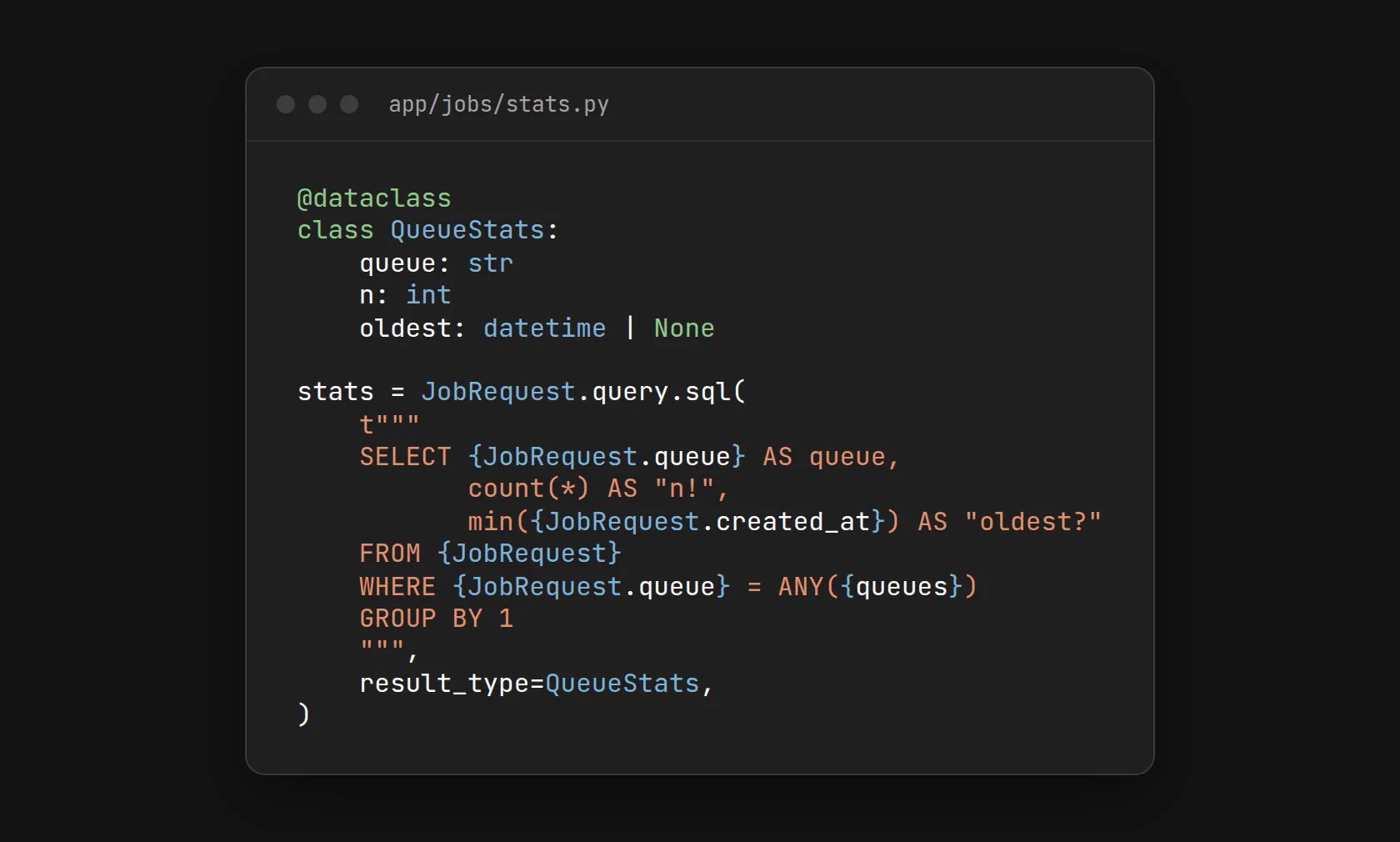This screenshot has width=1400, height=842.
Task: Click the 'n: int' field line
Action: coord(405,295)
